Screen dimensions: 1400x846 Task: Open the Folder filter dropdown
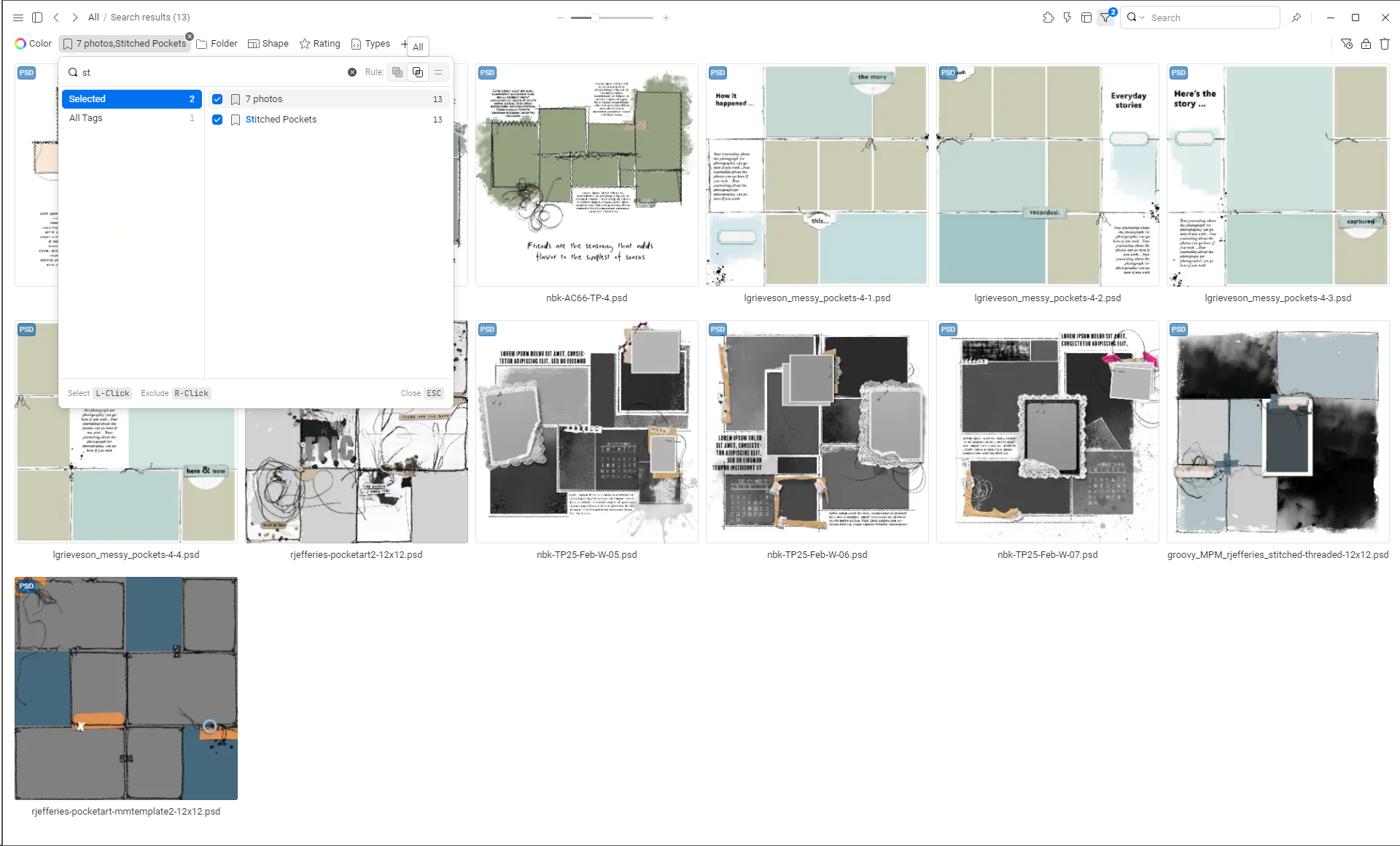(217, 44)
